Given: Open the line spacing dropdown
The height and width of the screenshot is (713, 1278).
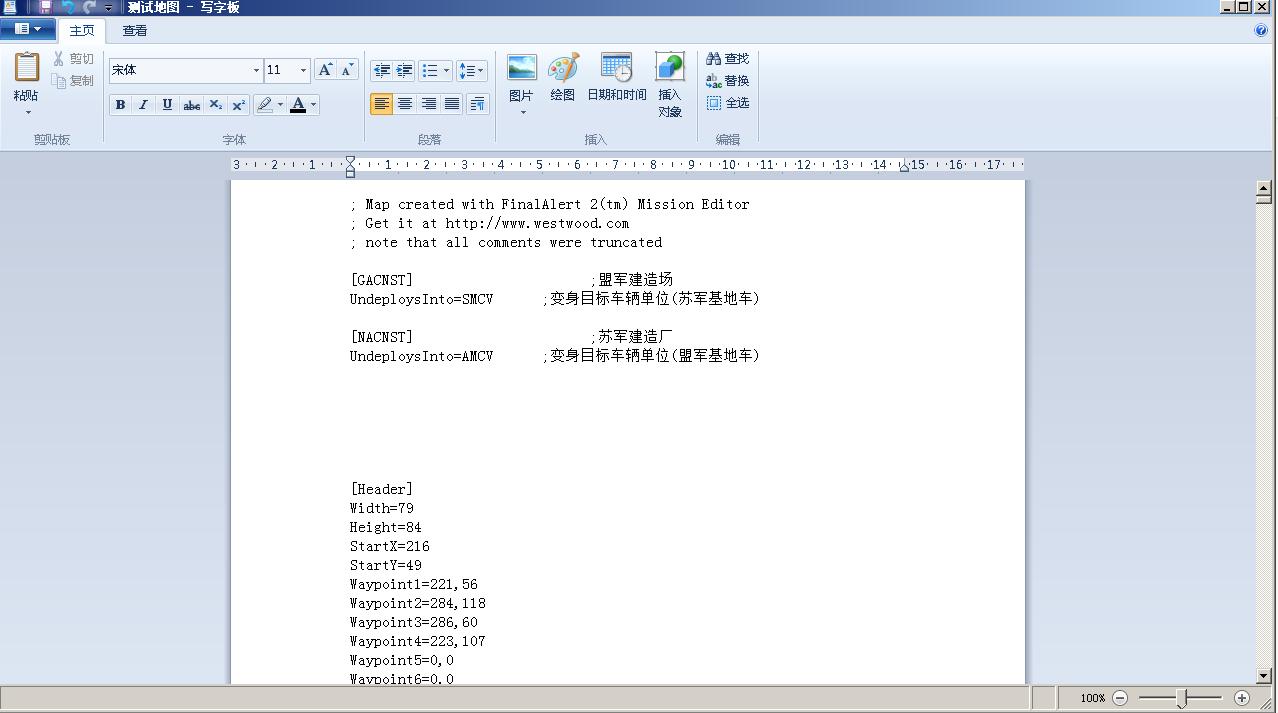Looking at the screenshot, I should [471, 70].
